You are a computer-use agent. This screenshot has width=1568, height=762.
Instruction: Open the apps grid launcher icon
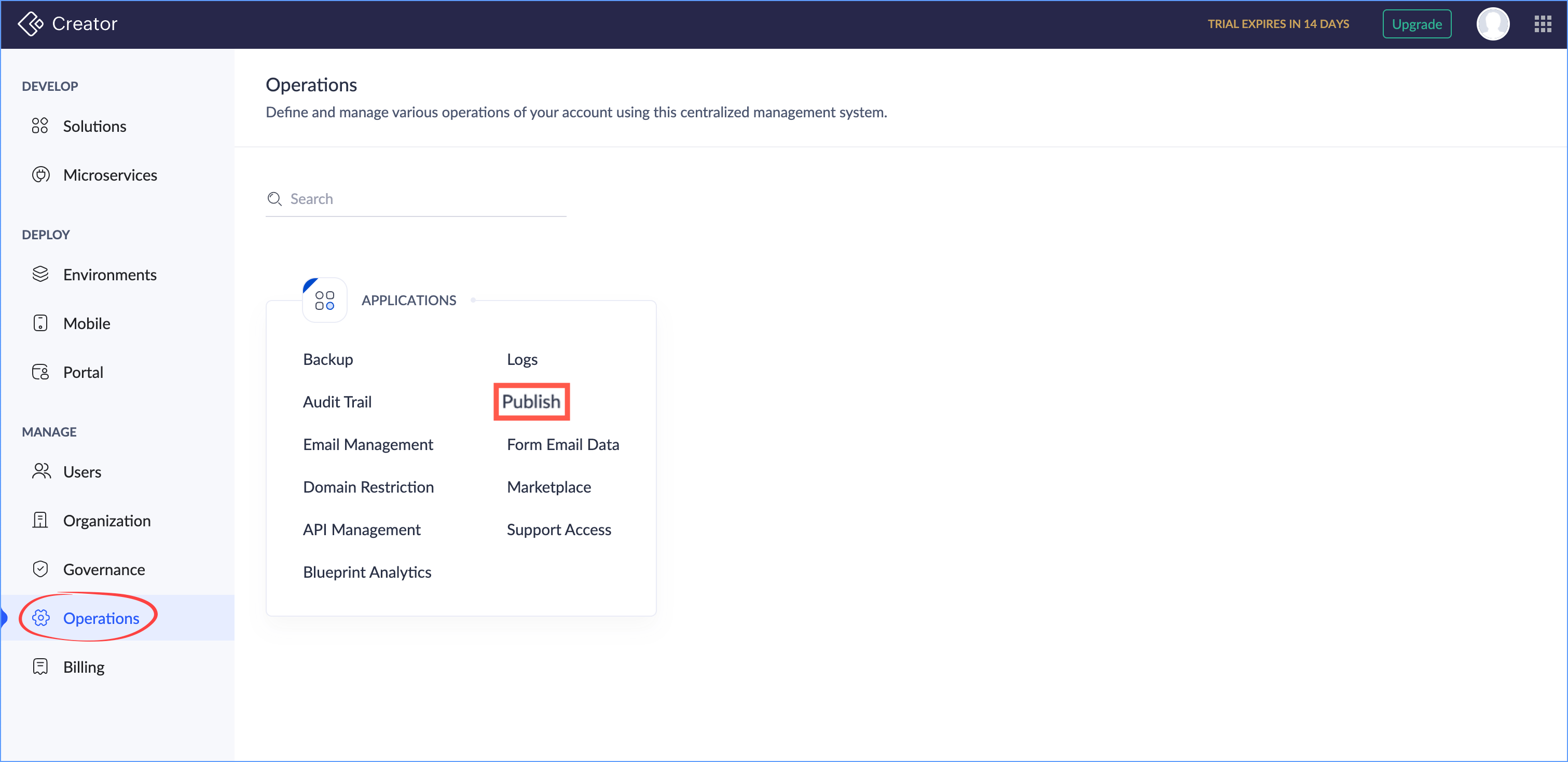point(1543,24)
